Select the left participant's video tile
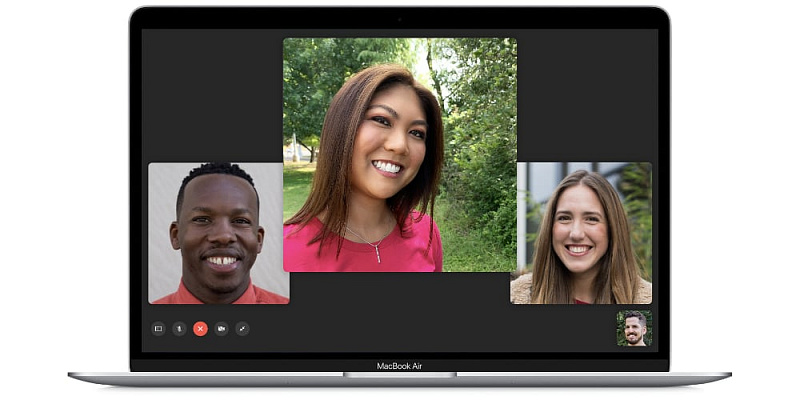This screenshot has width=800, height=400. (x=218, y=233)
